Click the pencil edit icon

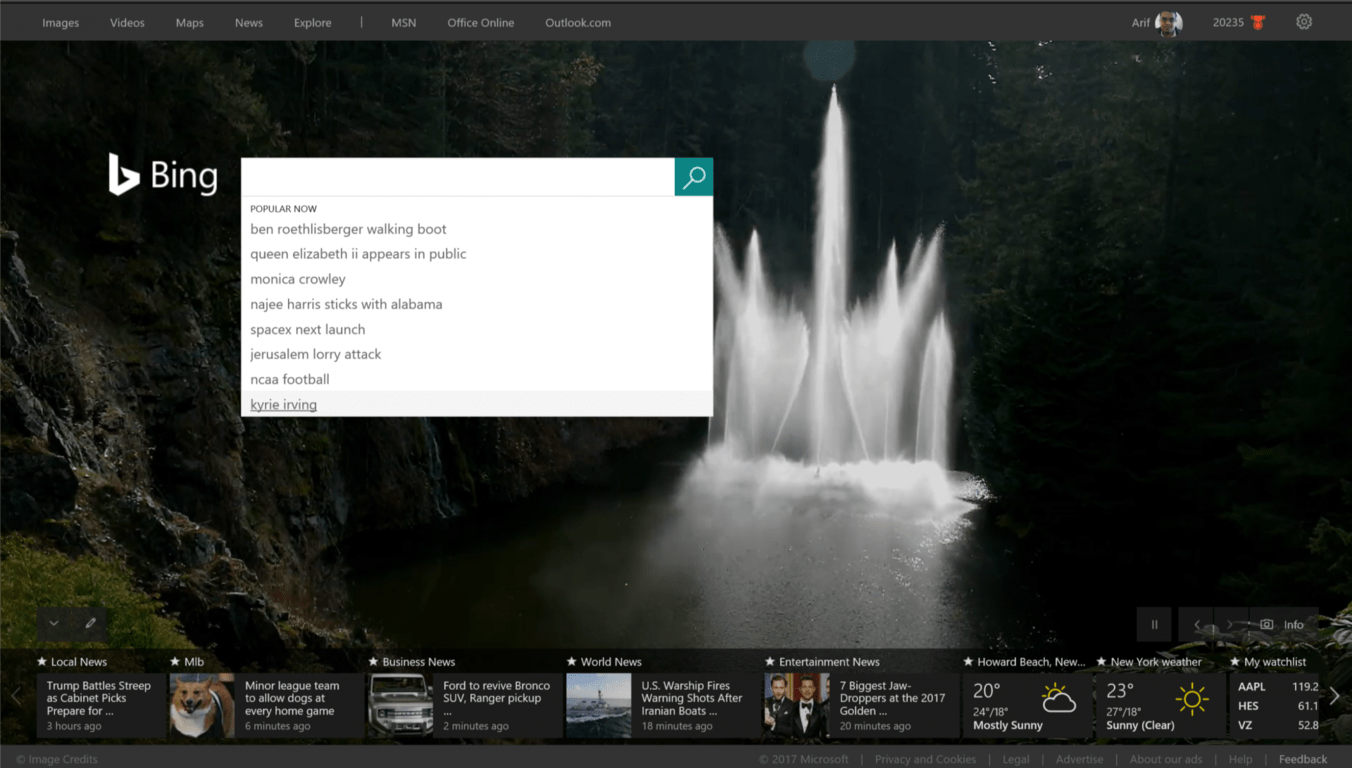pyautogui.click(x=90, y=623)
